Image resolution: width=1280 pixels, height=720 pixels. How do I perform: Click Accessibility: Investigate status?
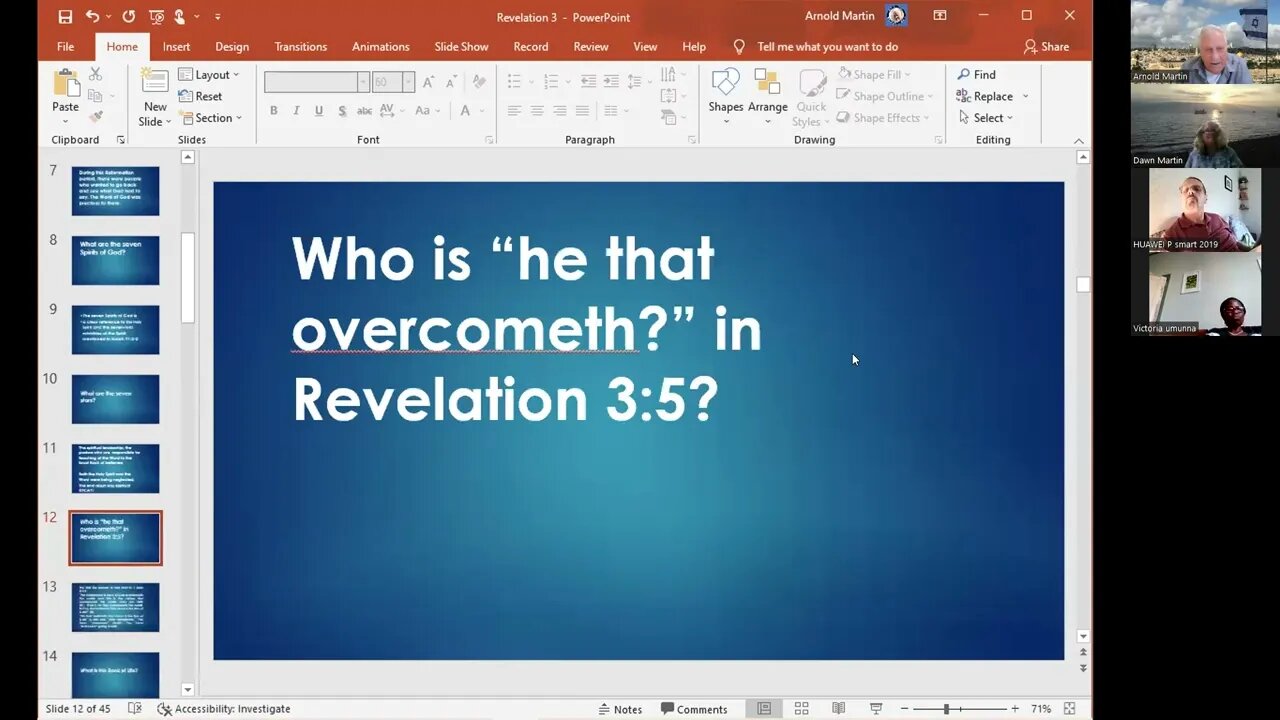pos(224,709)
